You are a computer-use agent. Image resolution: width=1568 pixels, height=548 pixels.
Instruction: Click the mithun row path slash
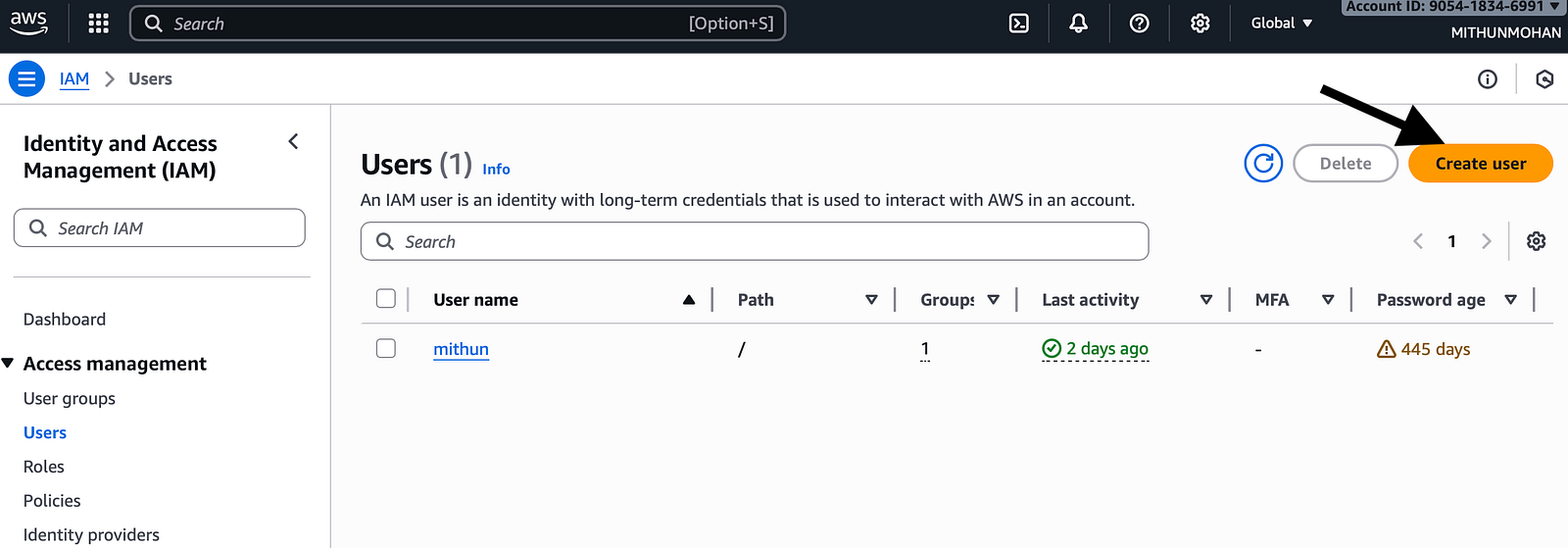click(742, 349)
